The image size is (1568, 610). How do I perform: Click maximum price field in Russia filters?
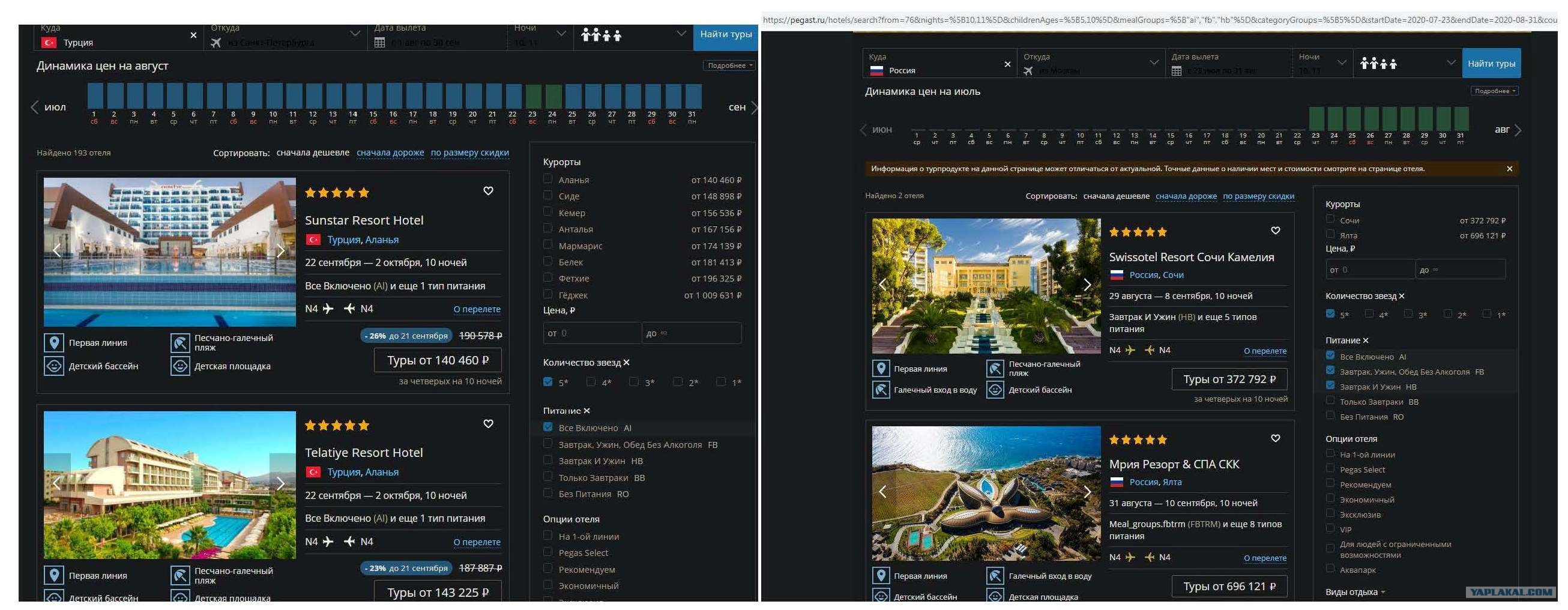tap(1461, 270)
